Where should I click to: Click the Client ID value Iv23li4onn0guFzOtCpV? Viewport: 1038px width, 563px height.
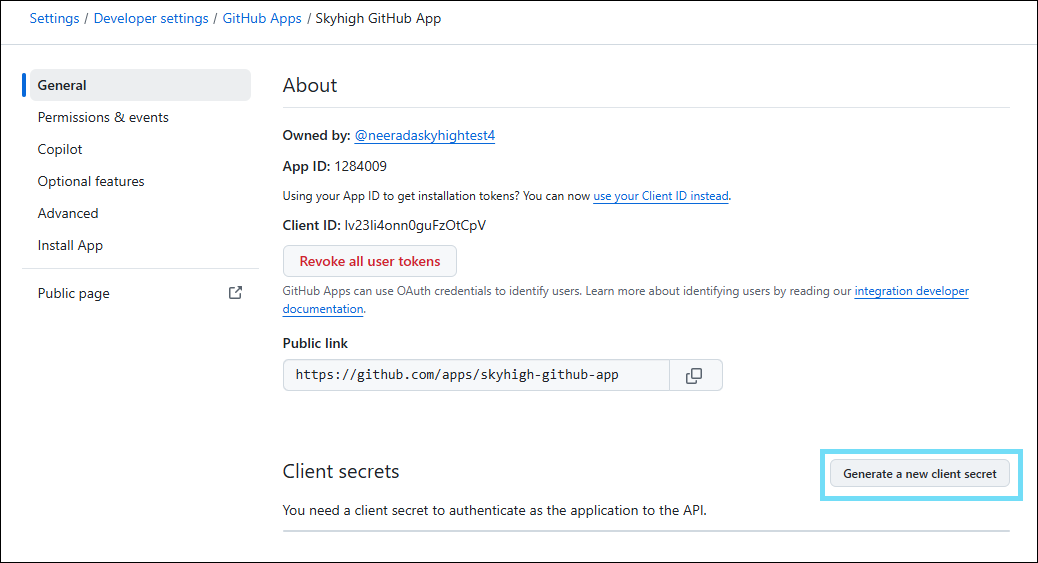tap(415, 225)
